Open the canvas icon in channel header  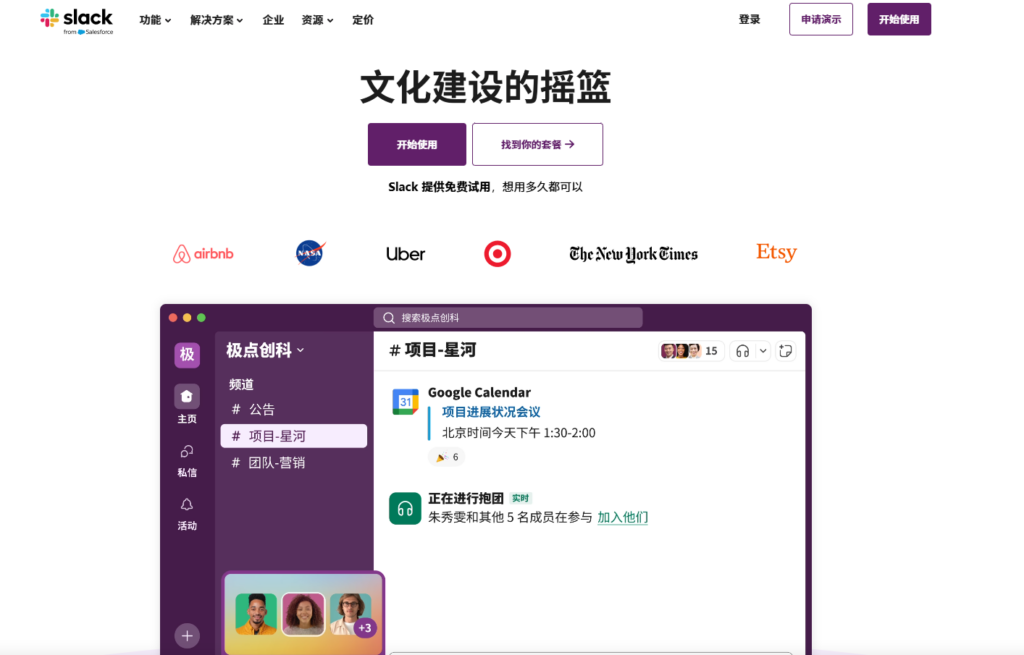785,351
